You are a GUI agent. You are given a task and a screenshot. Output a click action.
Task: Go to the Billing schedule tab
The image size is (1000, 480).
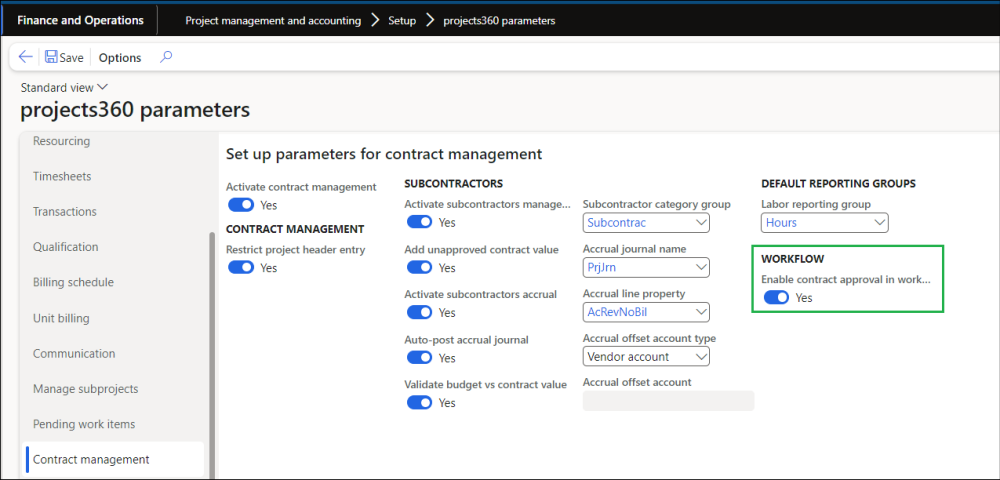[73, 282]
